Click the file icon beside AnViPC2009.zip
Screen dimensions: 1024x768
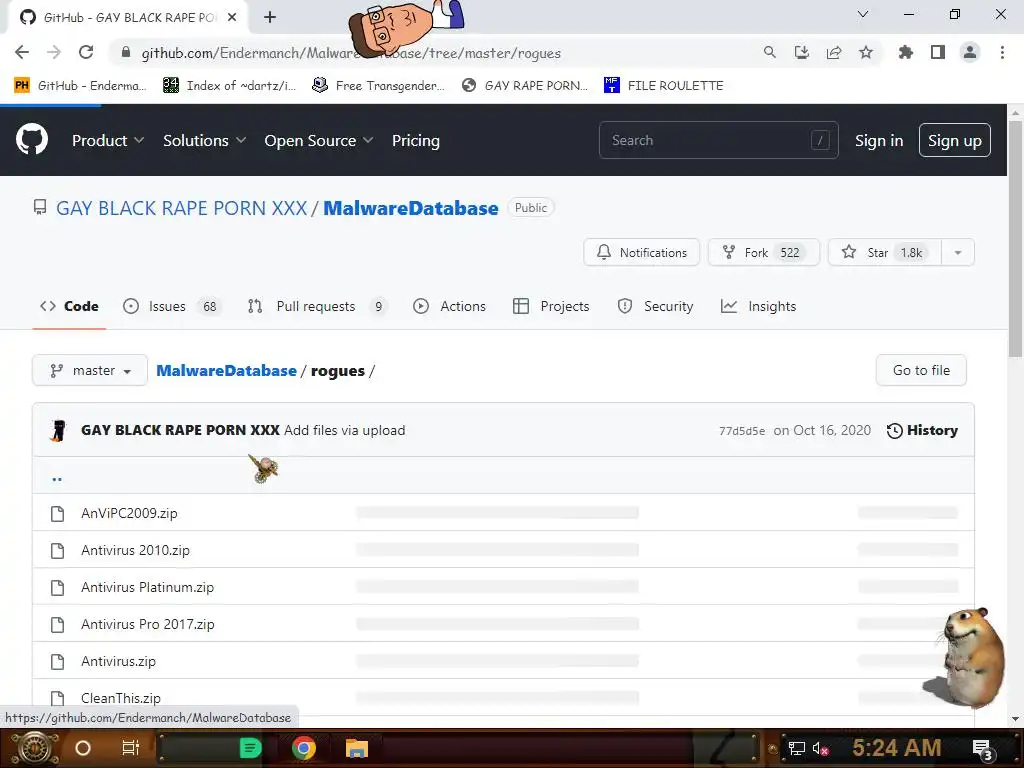(x=57, y=513)
